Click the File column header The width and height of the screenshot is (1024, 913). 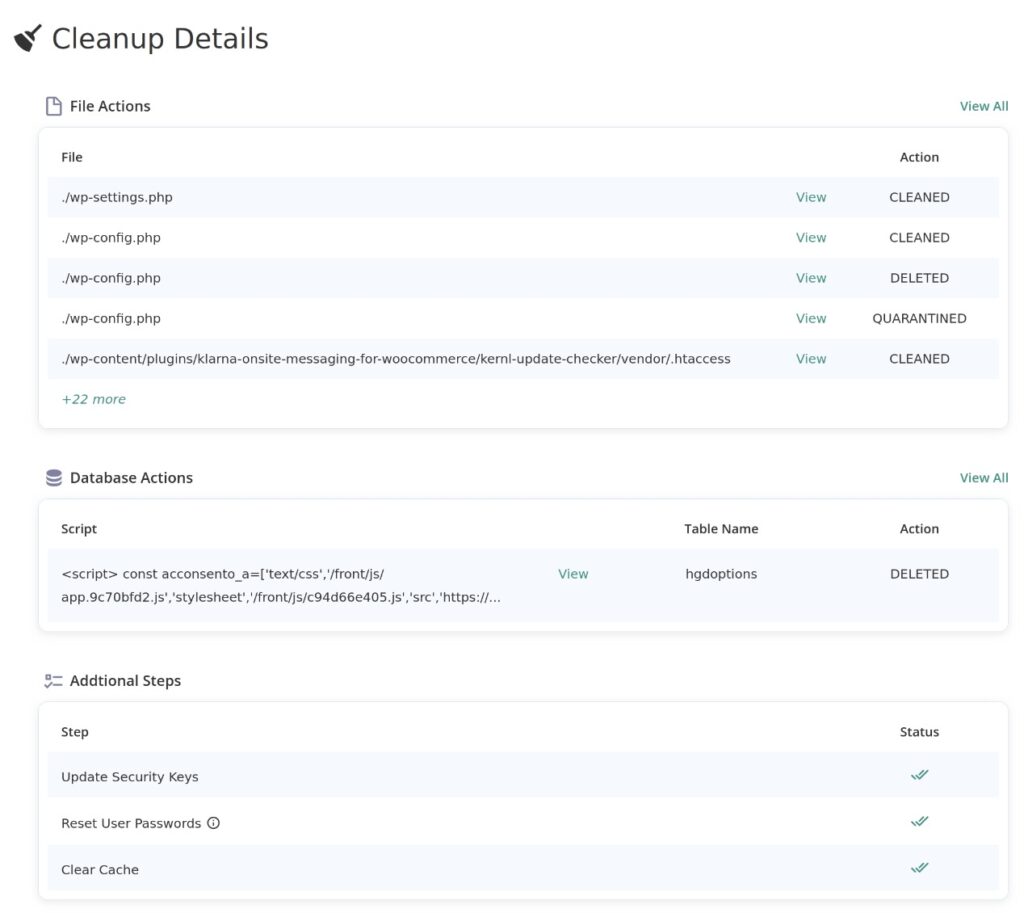72,157
